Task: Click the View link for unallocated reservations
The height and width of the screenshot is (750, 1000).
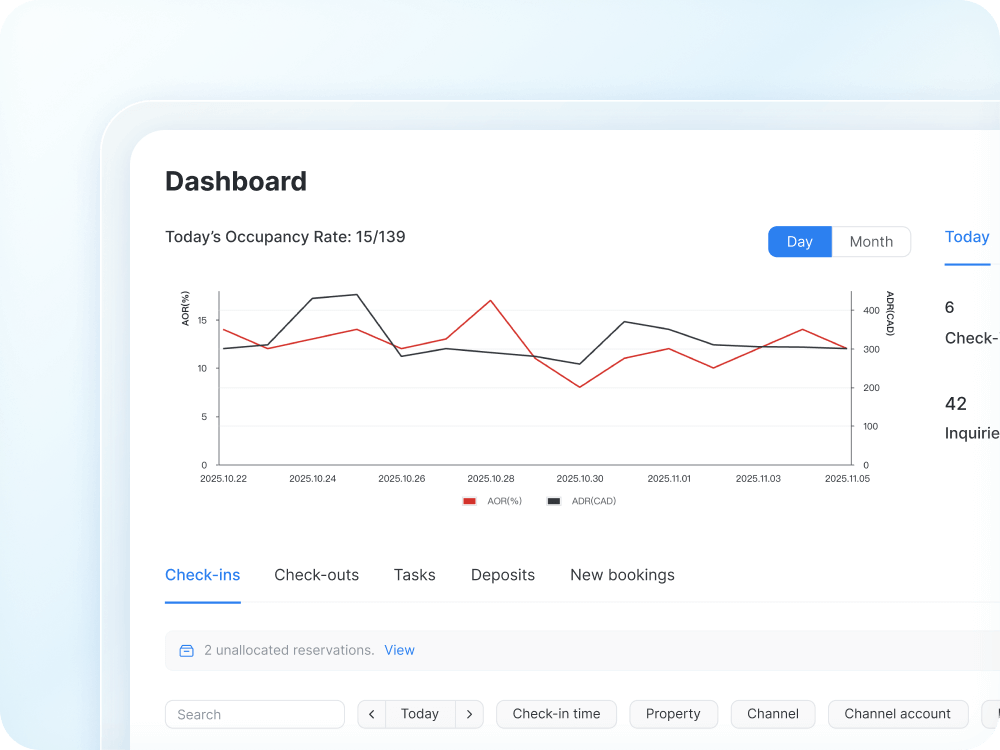Action: [x=399, y=650]
